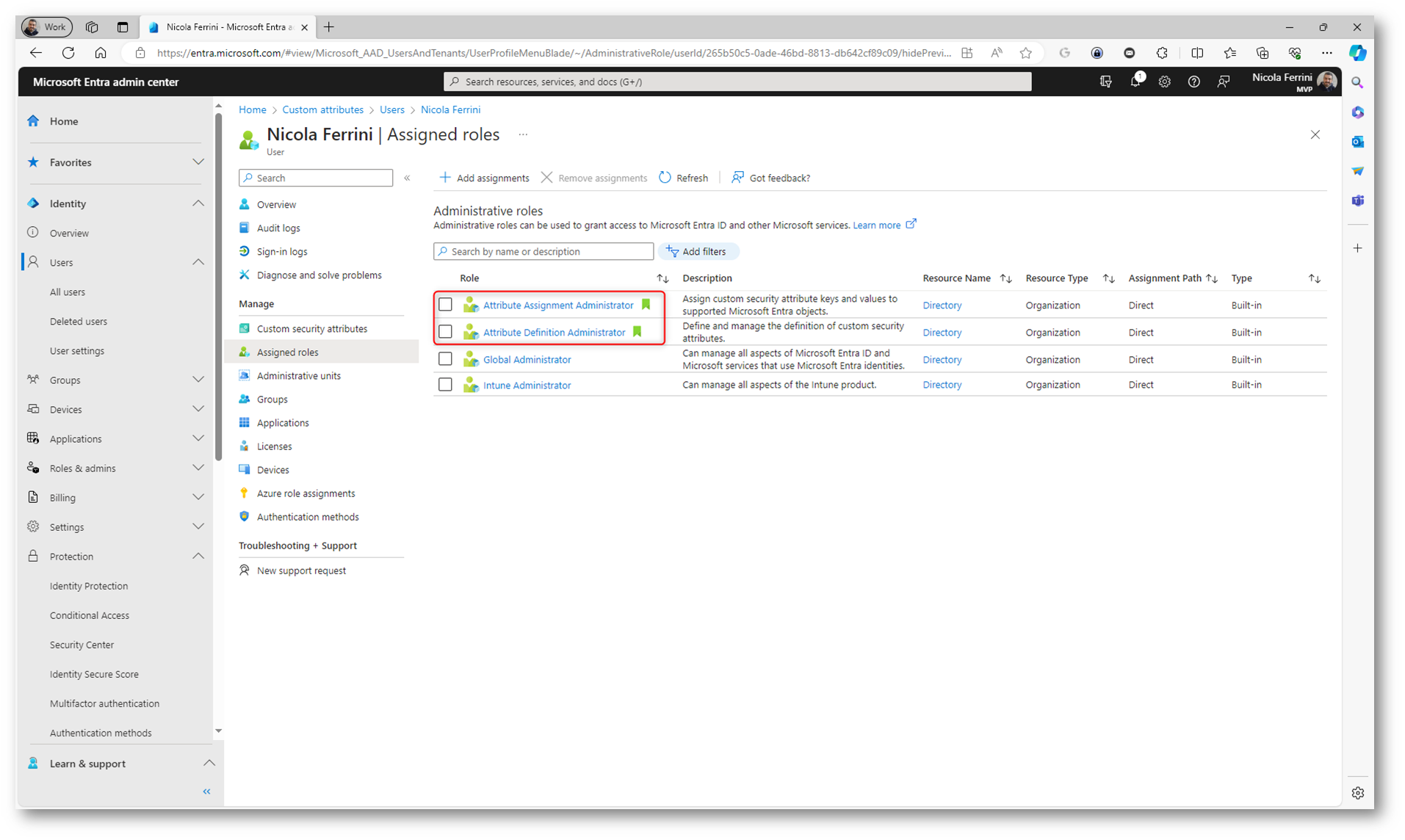1405x840 pixels.
Task: Expand the Devices section in left nav
Action: point(198,409)
